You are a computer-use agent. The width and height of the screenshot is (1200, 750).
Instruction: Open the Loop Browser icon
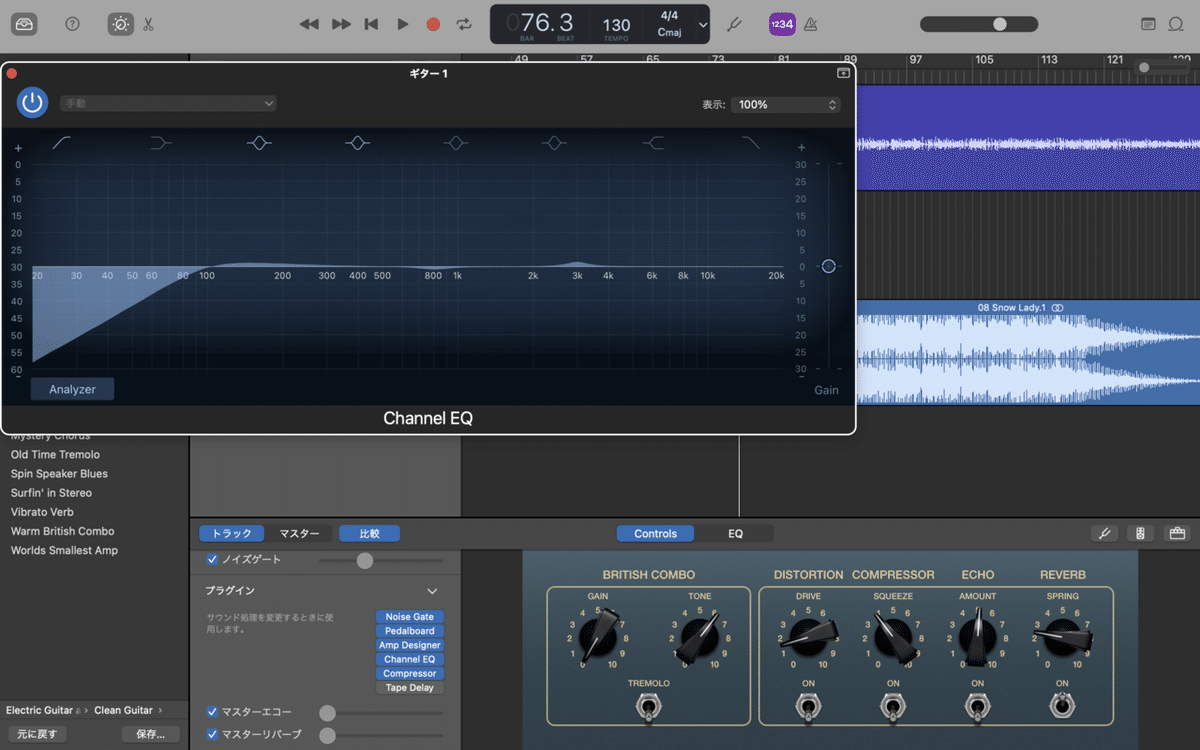pos(1176,24)
